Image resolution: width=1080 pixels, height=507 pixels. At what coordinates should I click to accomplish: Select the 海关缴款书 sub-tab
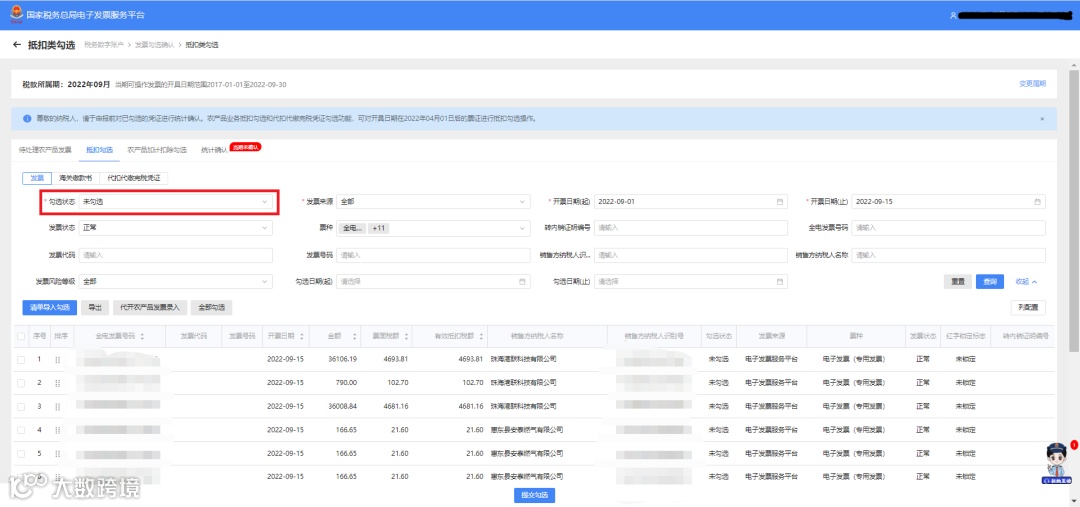(76, 178)
